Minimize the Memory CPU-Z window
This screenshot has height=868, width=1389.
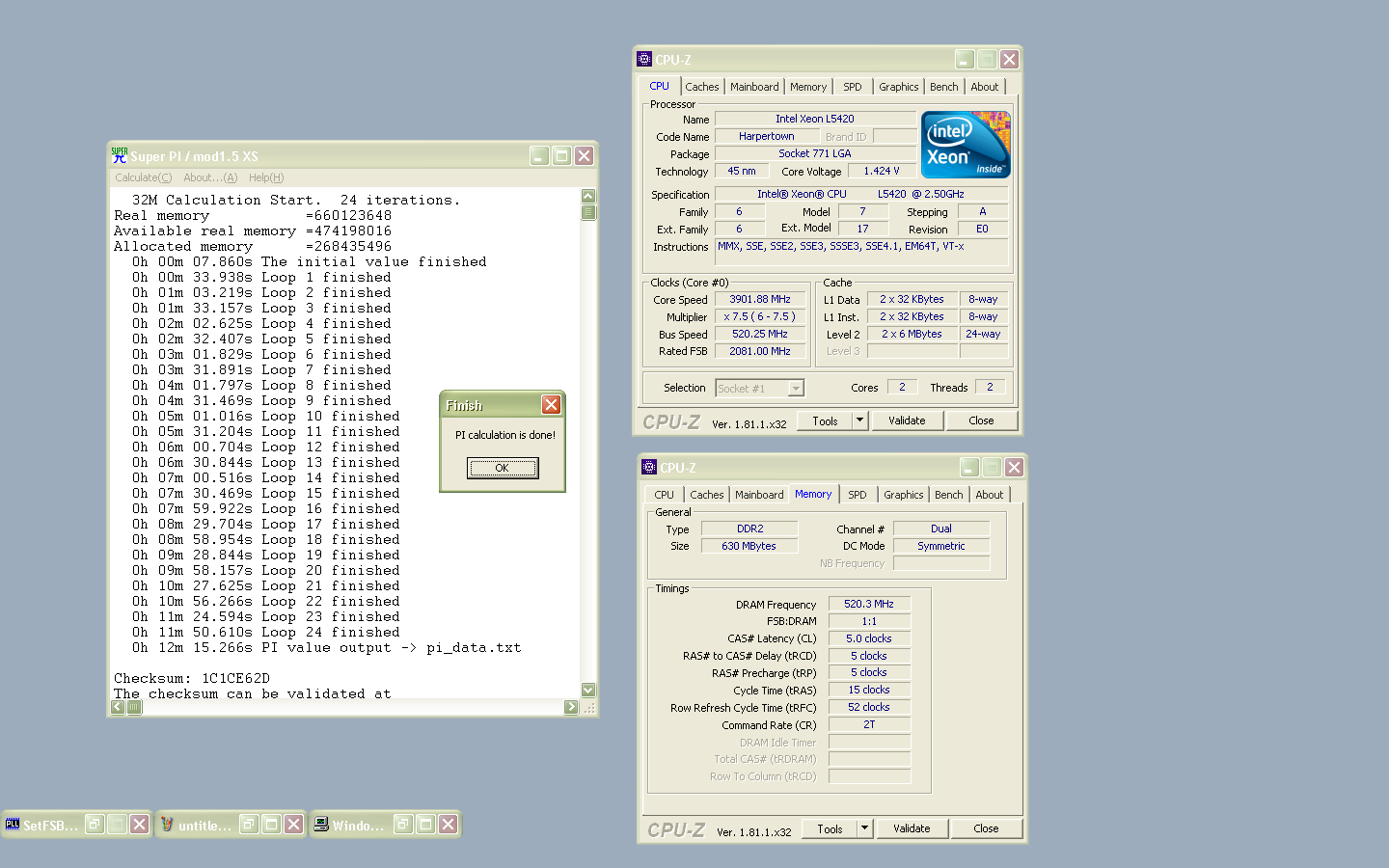(969, 467)
